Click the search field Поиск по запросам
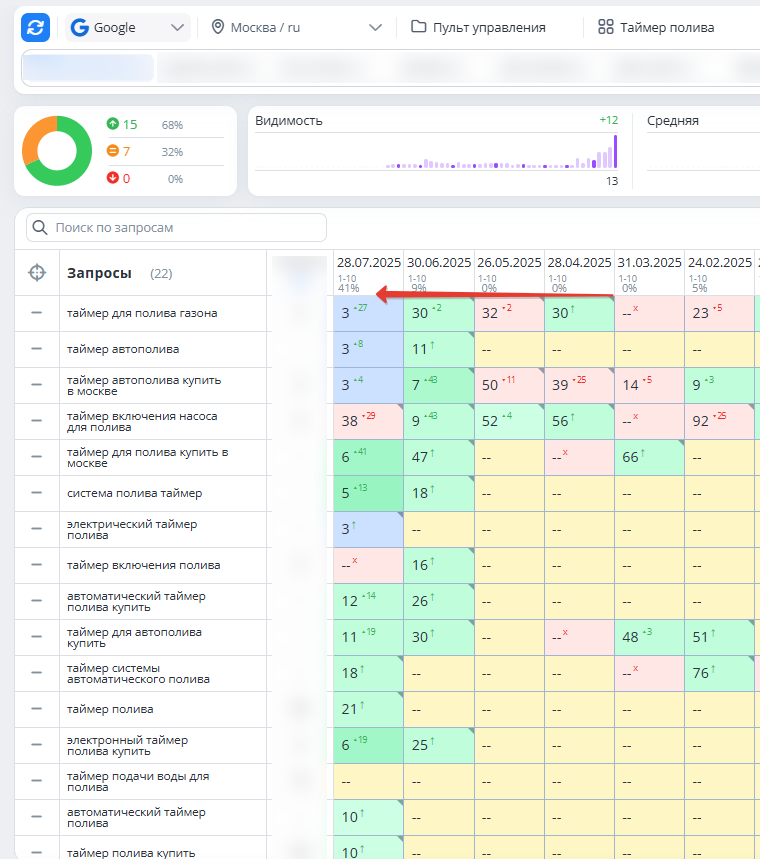Screen dimensions: 760x859 pyautogui.click(x=177, y=227)
